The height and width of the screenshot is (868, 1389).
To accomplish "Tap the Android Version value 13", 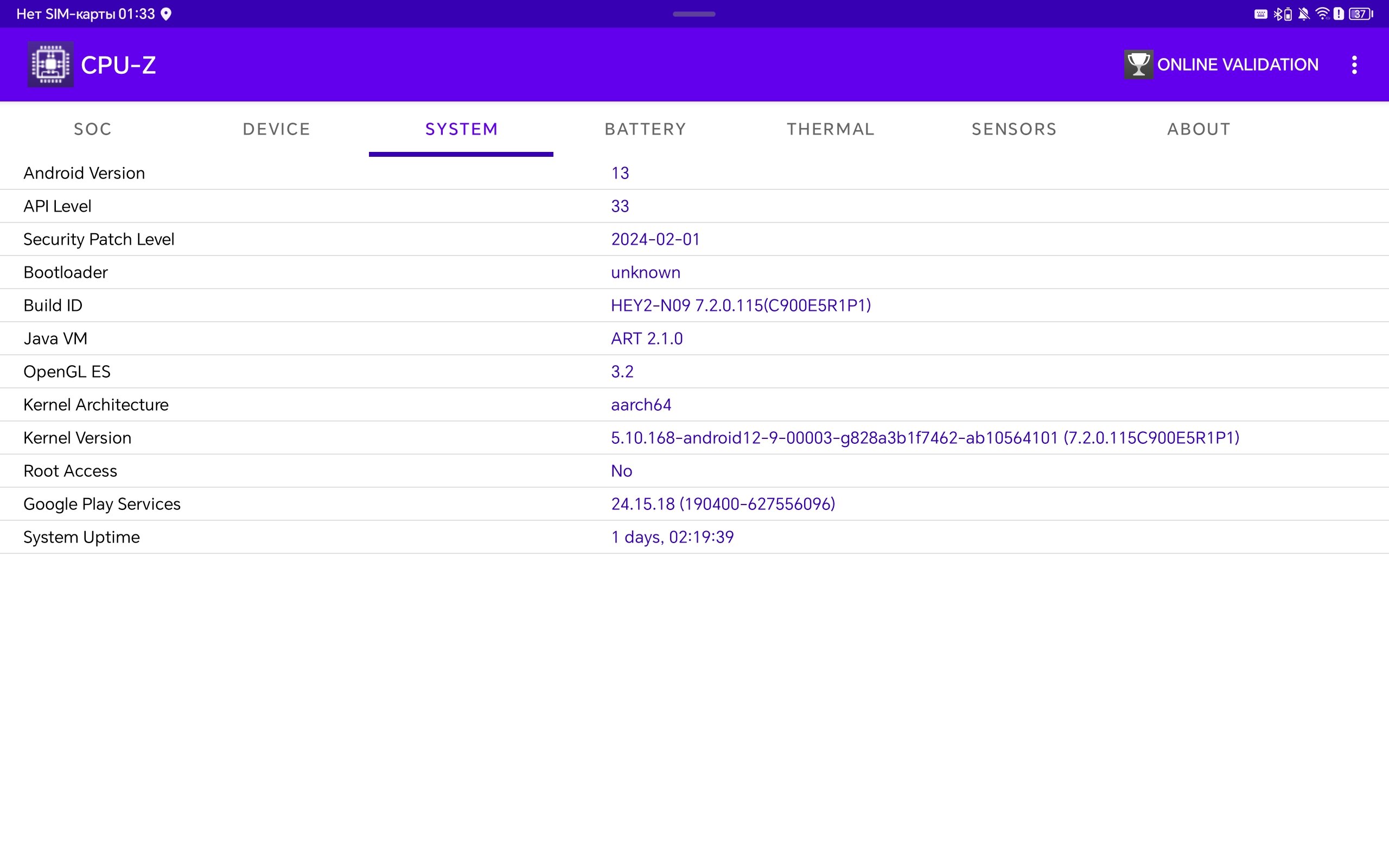I will (620, 173).
